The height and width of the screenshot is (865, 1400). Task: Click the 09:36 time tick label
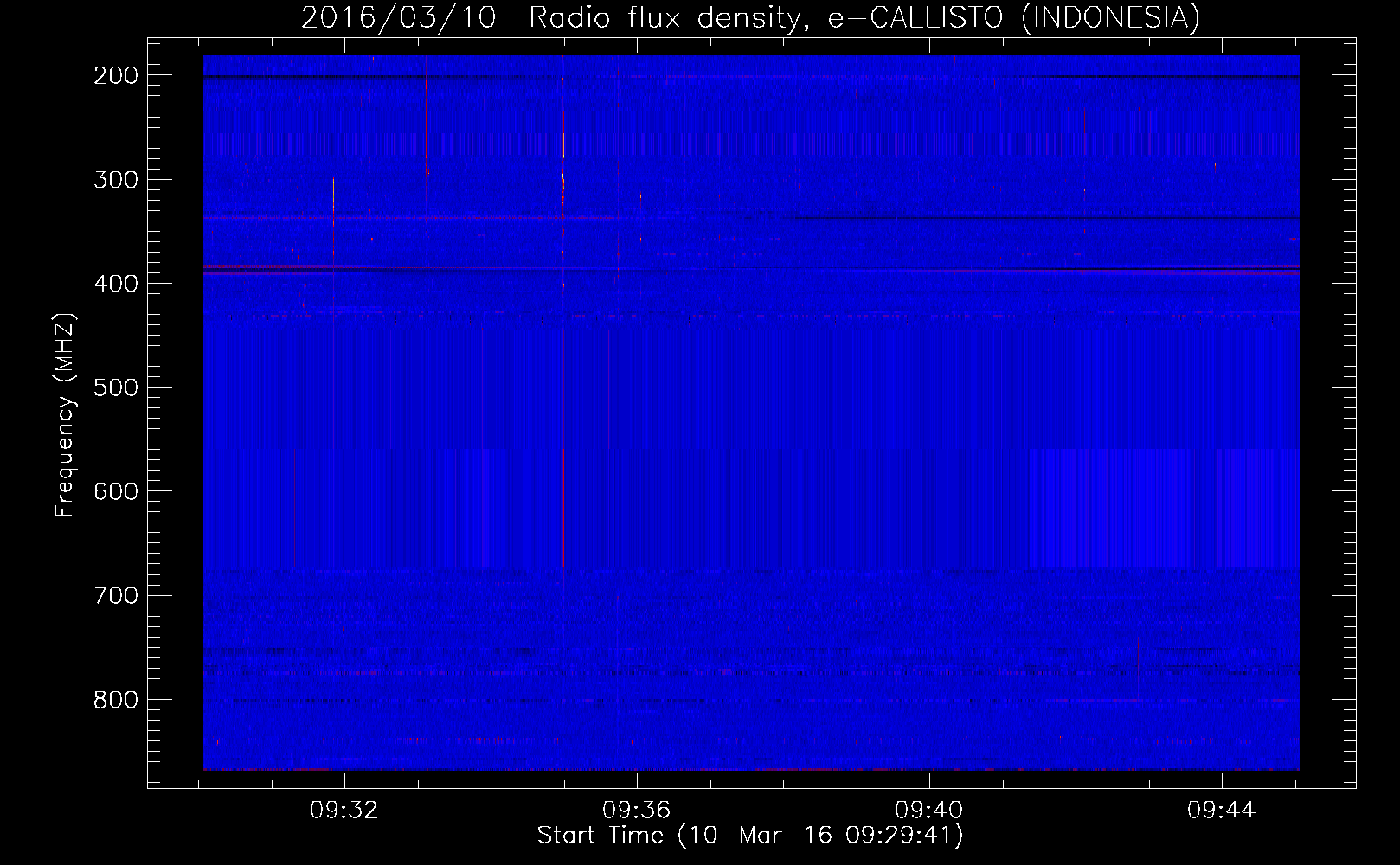[637, 811]
